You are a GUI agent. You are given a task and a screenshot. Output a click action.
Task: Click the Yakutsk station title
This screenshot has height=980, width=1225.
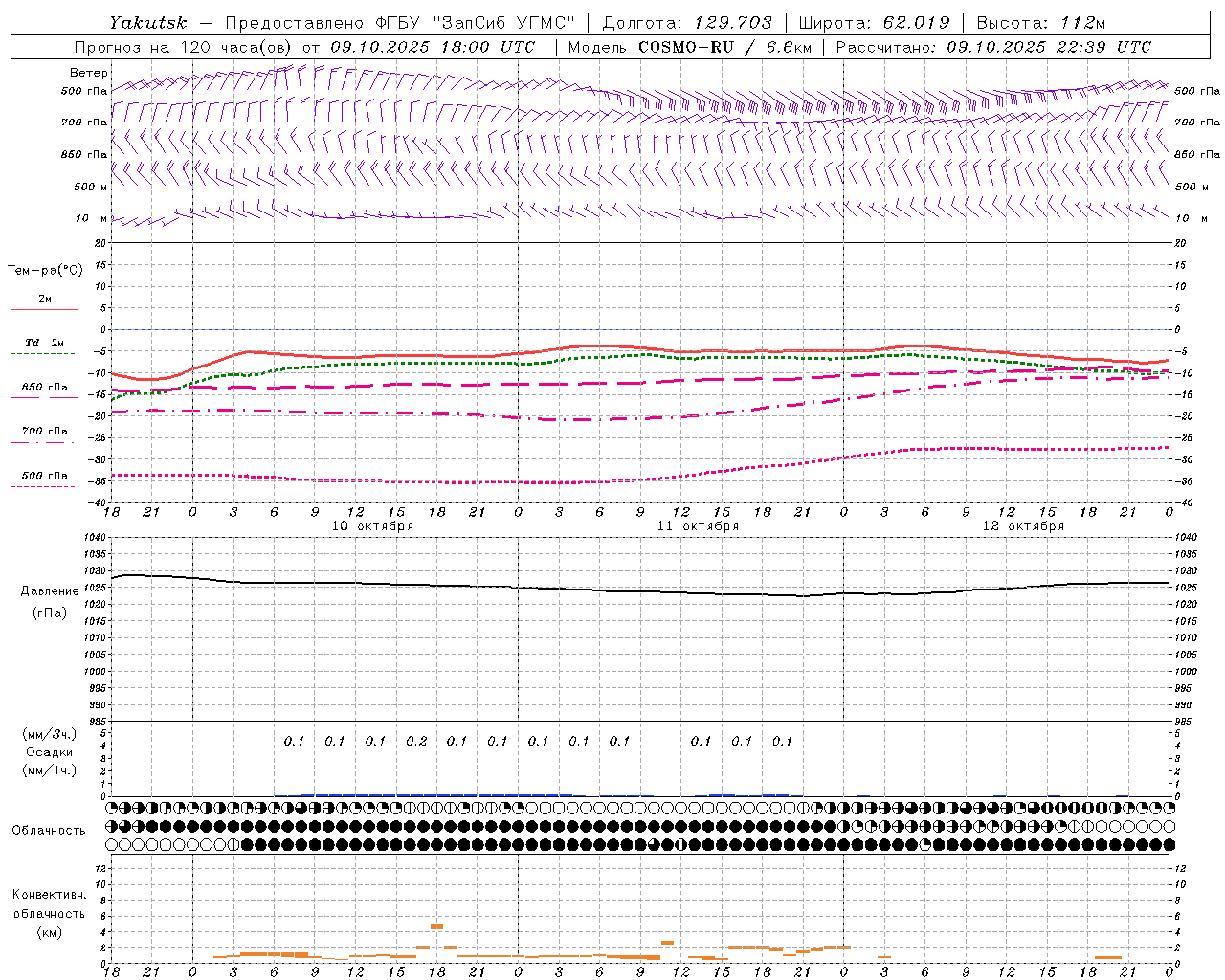tap(148, 22)
